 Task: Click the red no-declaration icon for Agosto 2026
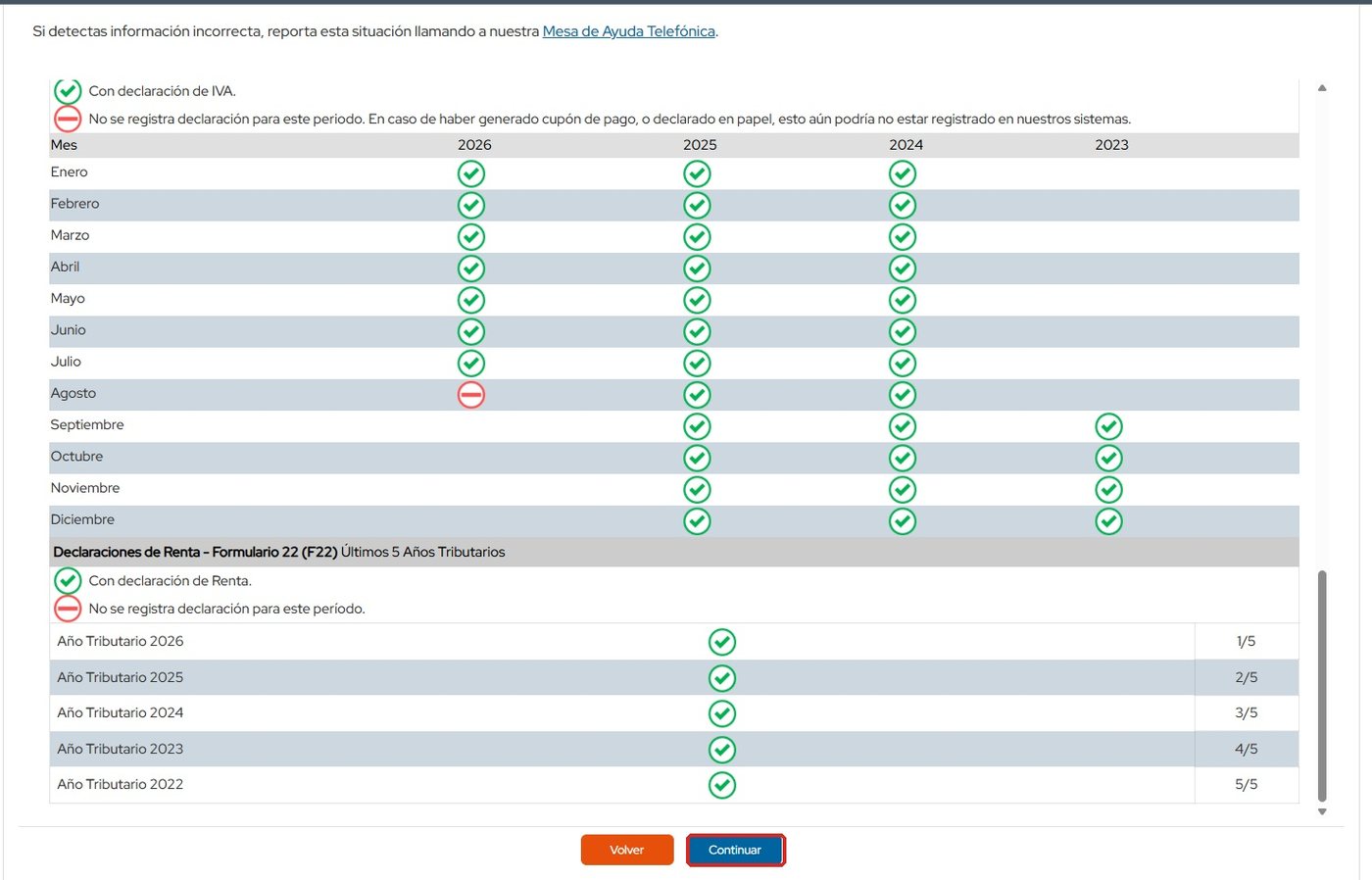(471, 395)
